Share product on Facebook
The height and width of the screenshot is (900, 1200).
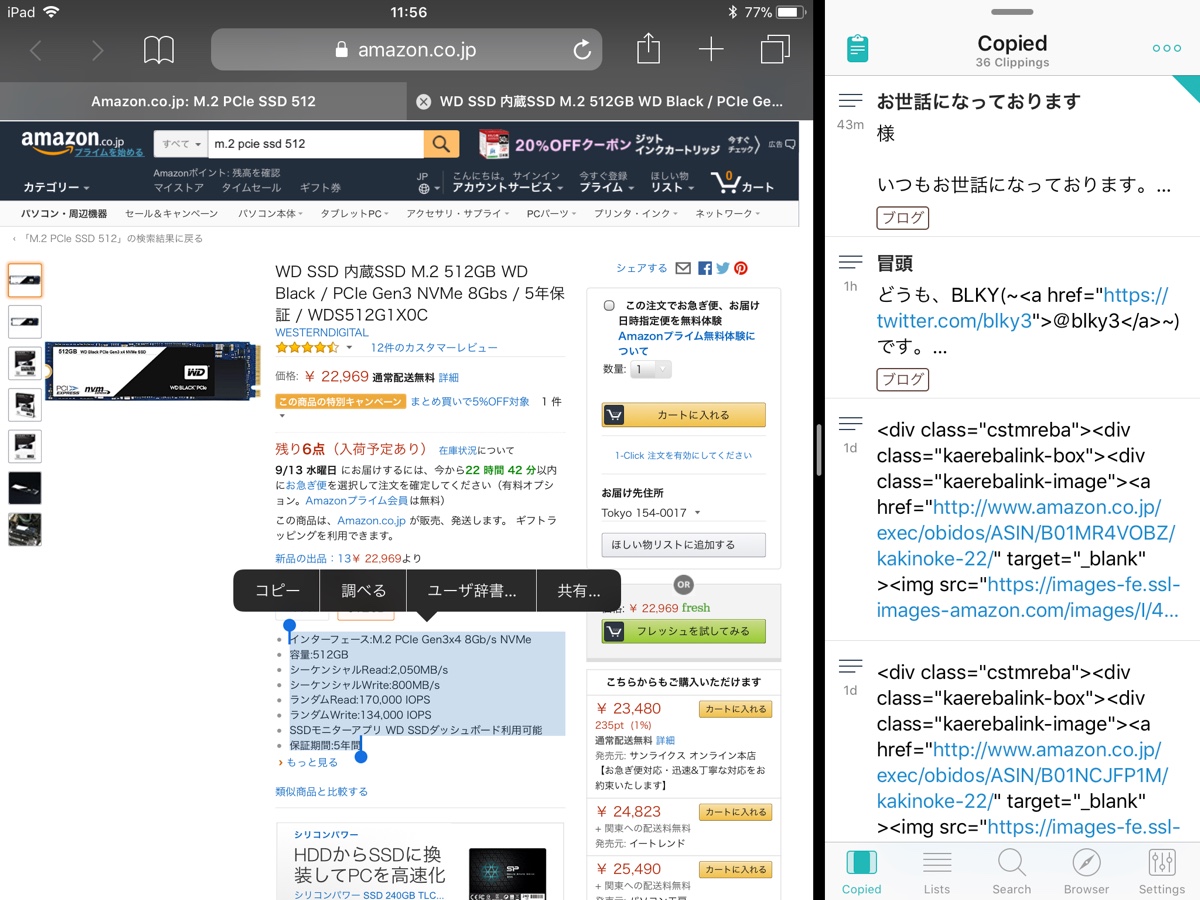coord(705,268)
